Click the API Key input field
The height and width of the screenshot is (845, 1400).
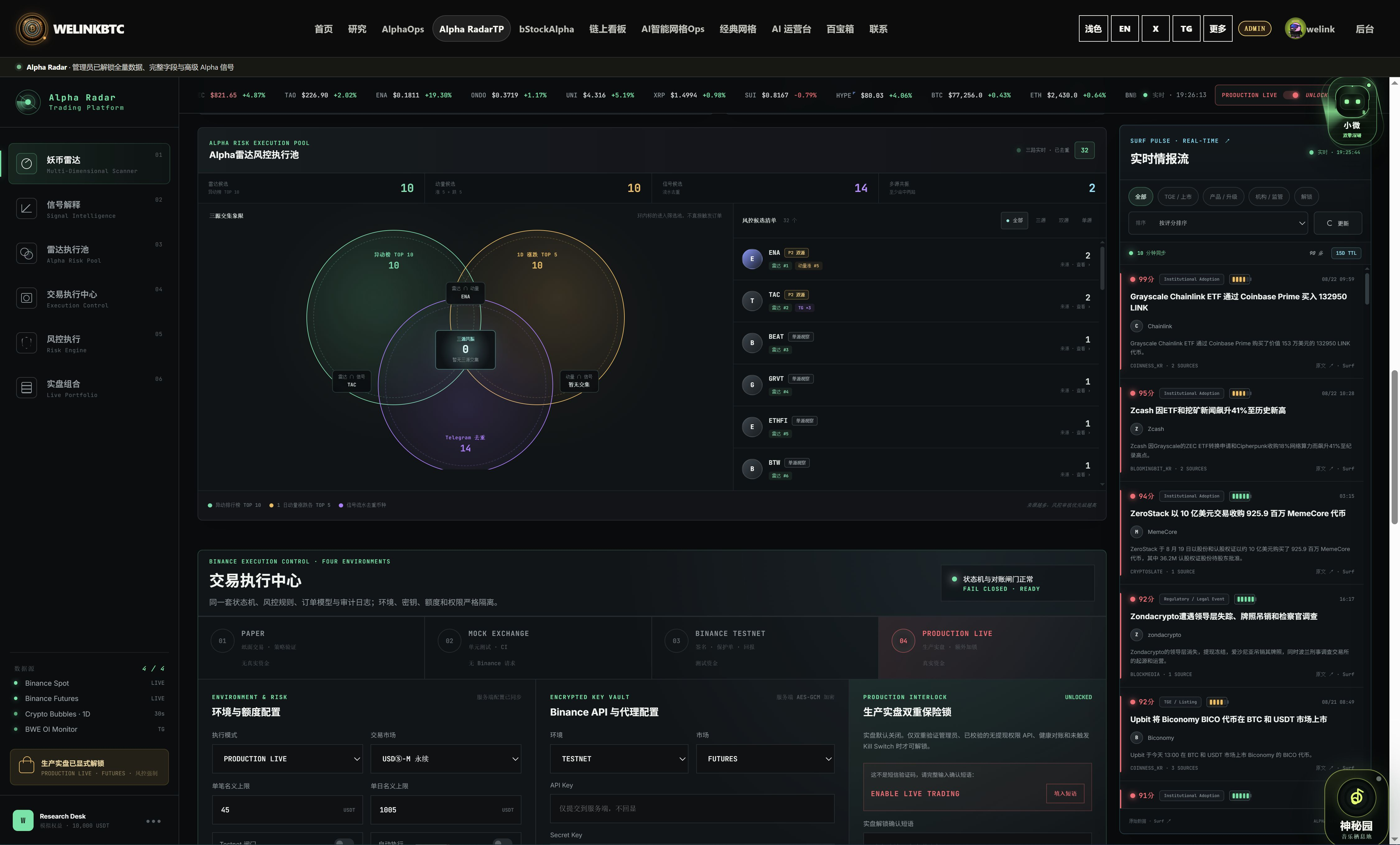point(692,808)
